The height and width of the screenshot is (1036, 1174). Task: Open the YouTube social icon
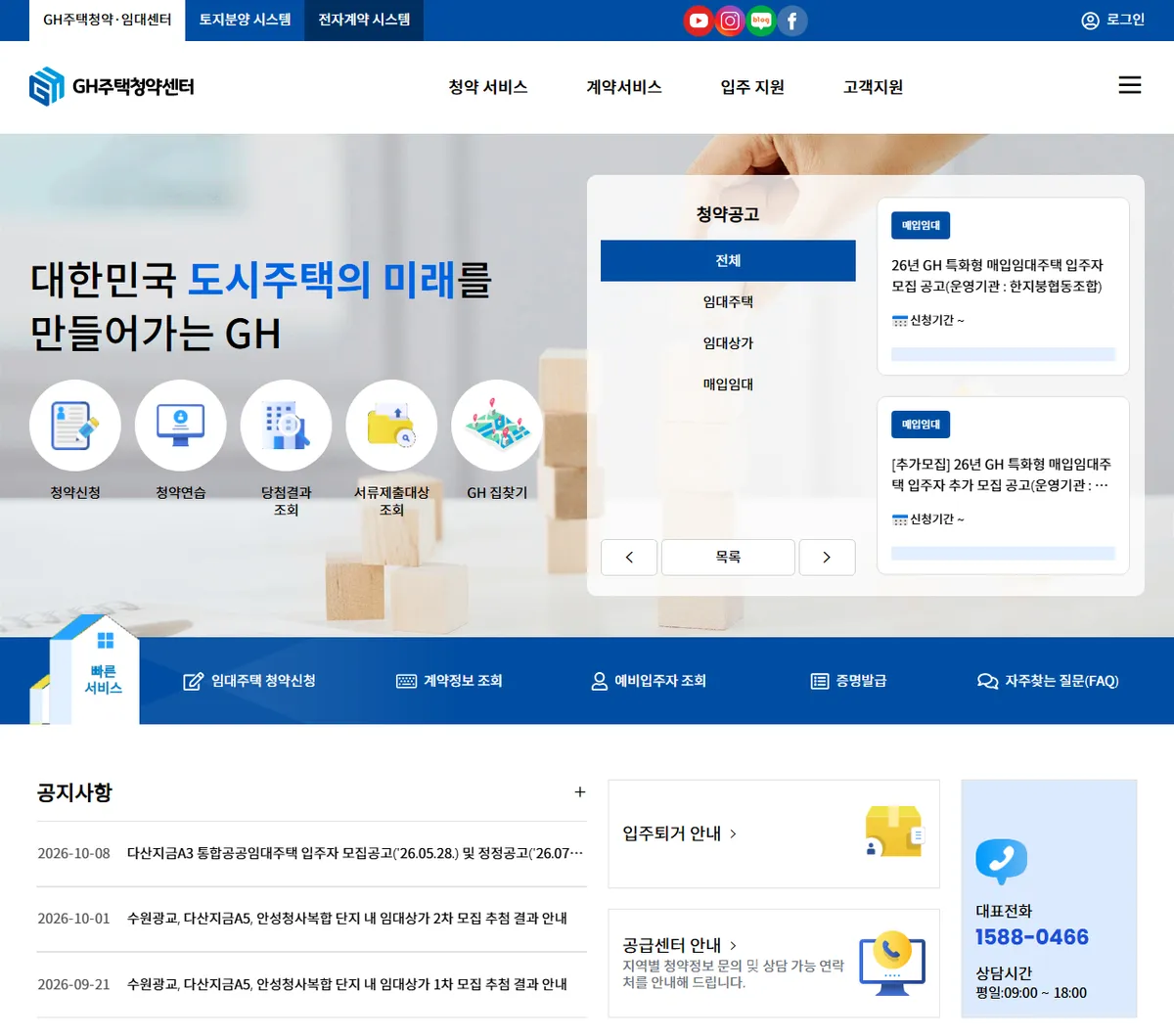click(699, 21)
